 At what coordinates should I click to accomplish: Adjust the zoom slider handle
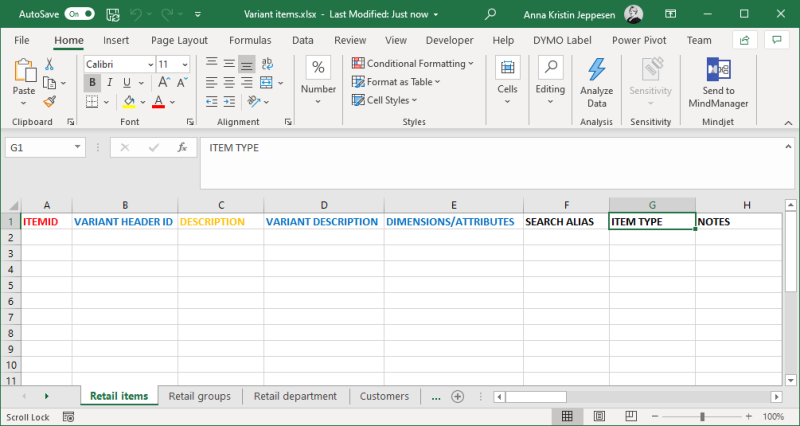tap(703, 417)
